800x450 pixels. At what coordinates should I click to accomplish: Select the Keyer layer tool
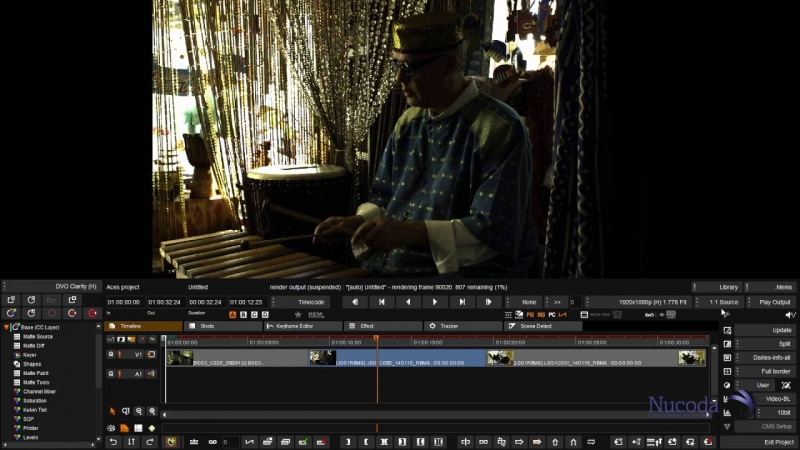point(30,355)
